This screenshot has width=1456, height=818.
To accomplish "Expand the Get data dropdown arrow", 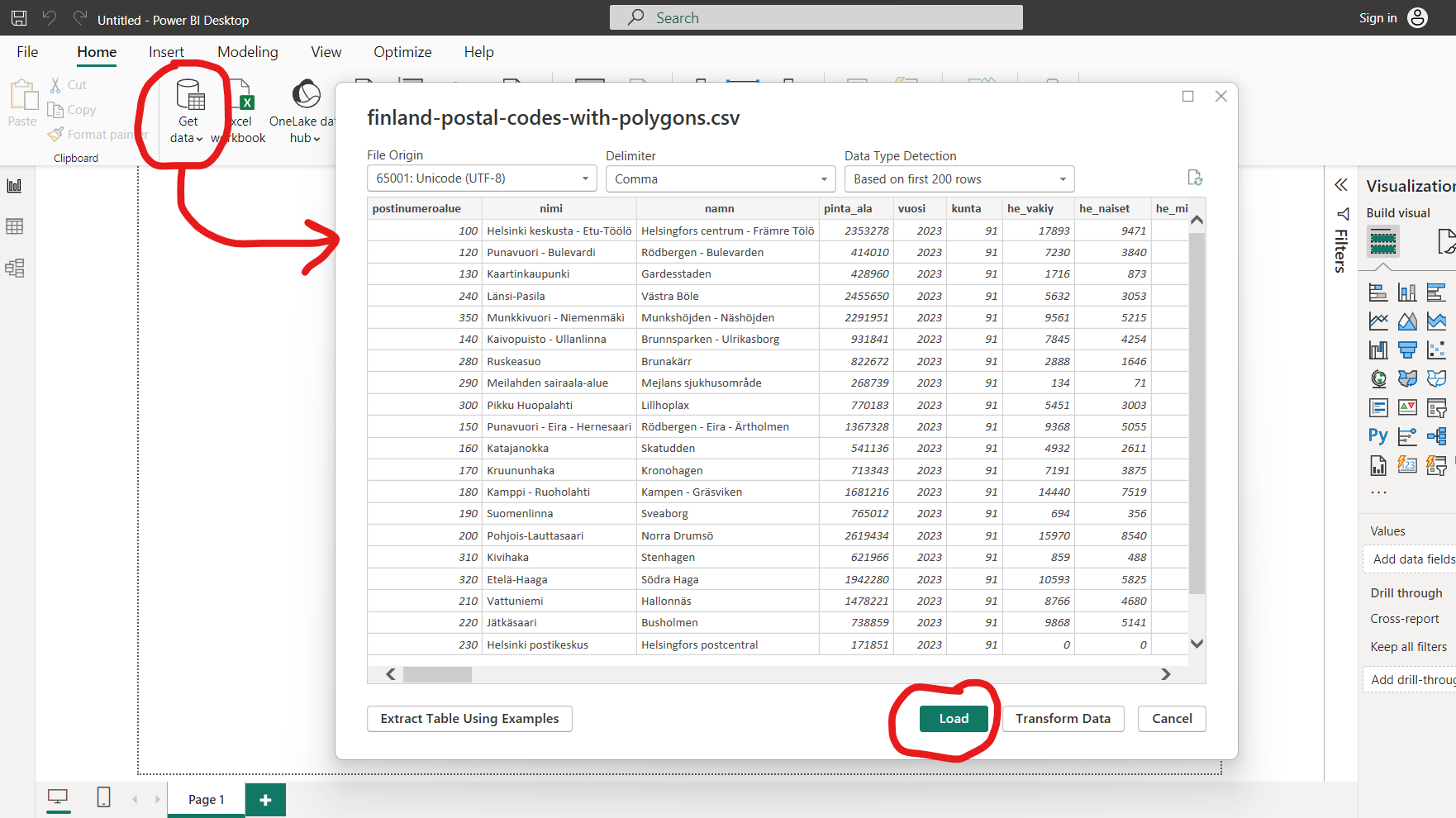I will coord(199,139).
